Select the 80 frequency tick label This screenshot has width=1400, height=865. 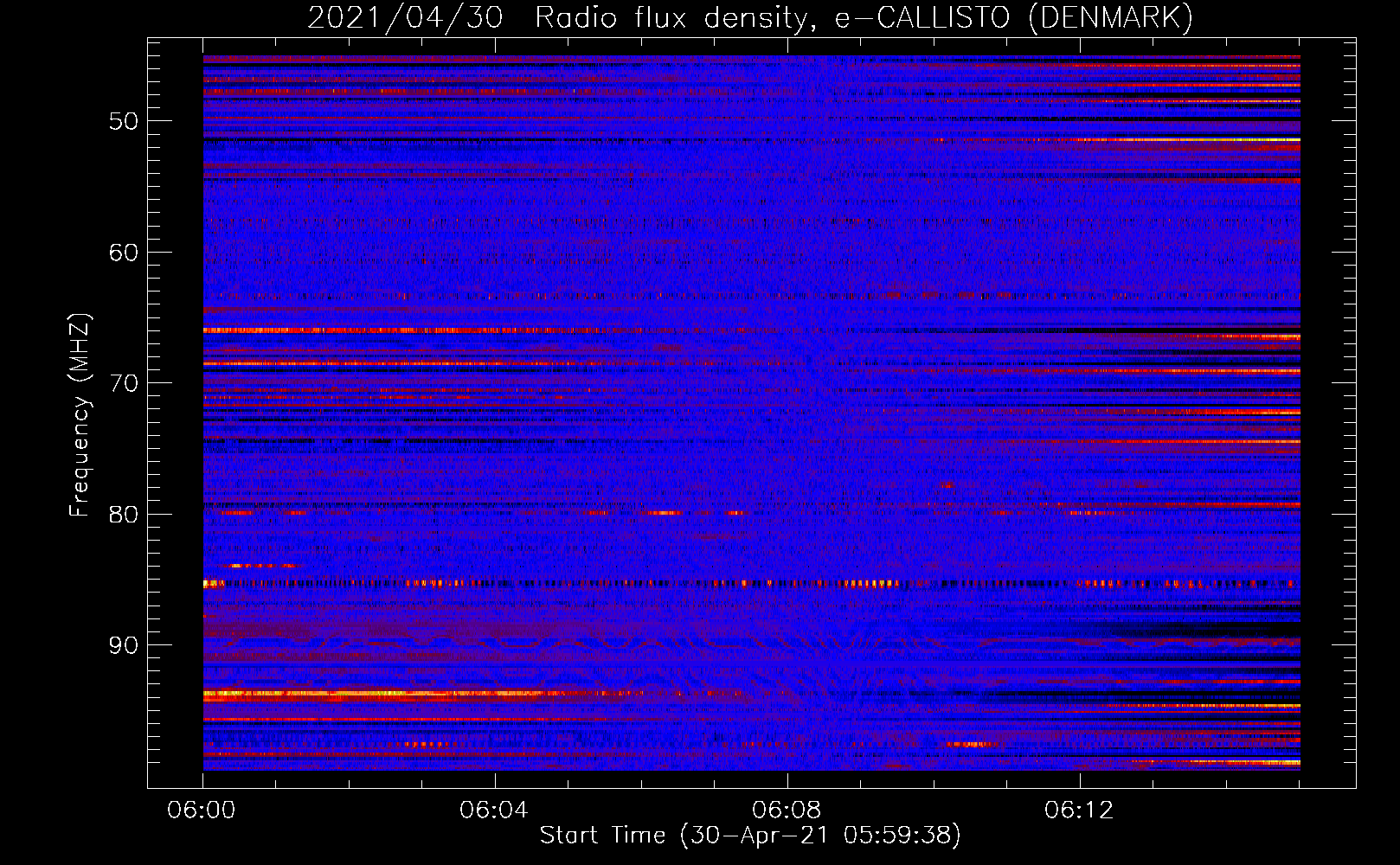[x=124, y=515]
